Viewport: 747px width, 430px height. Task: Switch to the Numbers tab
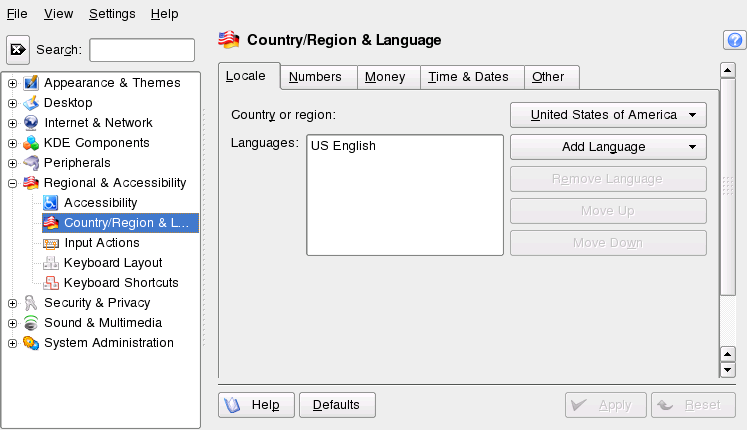click(315, 77)
